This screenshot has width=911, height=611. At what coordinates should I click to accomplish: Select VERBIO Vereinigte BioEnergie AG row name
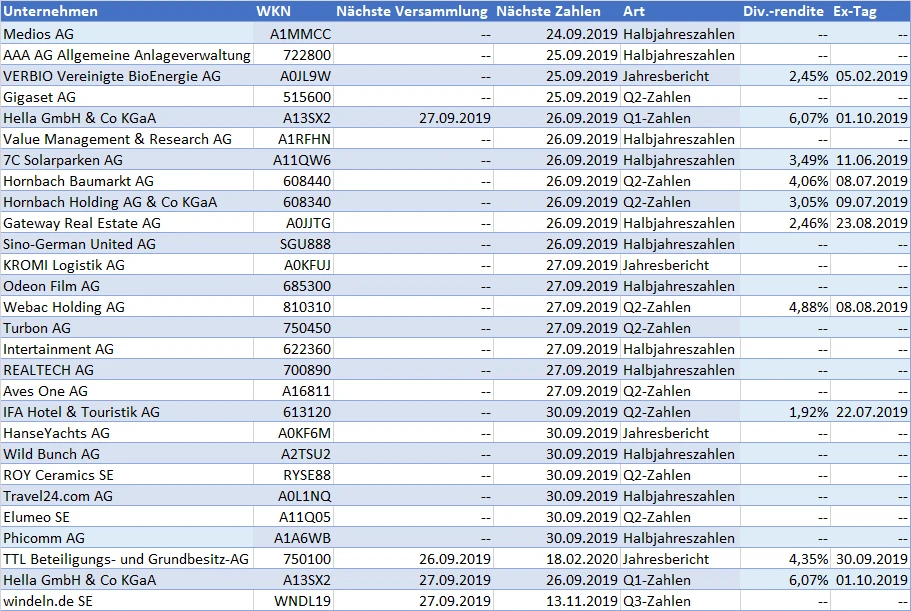pos(112,75)
